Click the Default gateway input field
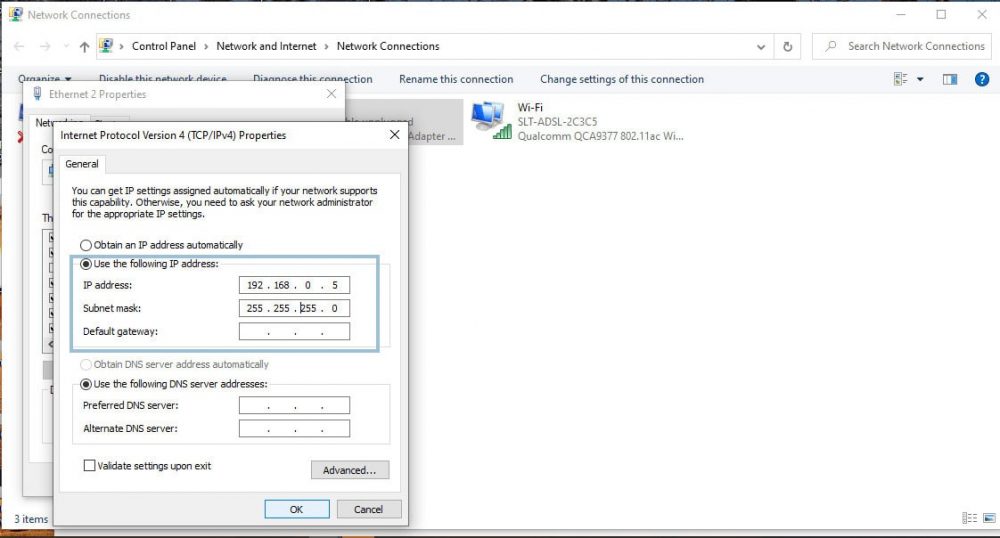1000x538 pixels. click(x=294, y=332)
